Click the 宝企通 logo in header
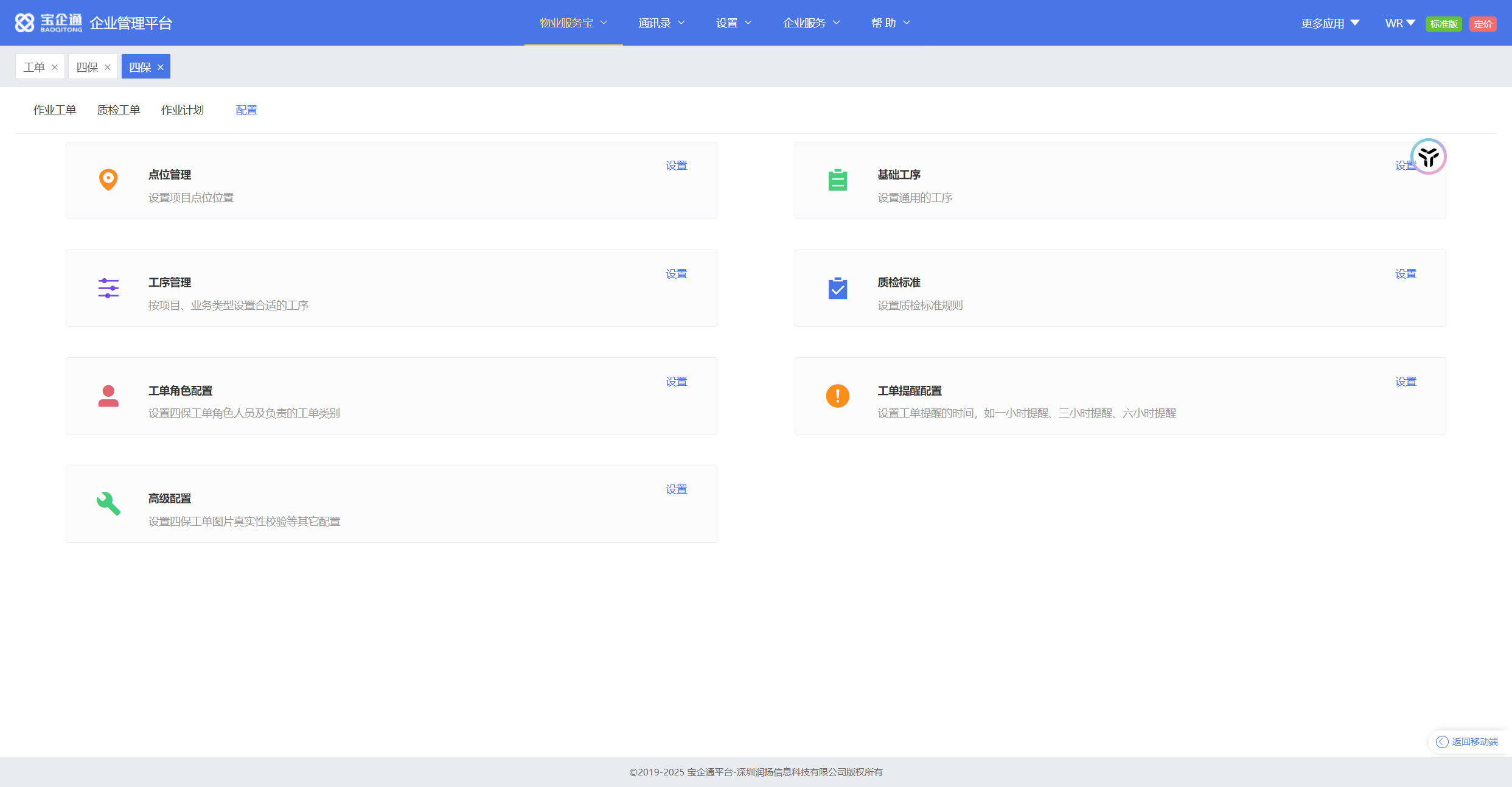The width and height of the screenshot is (1512, 787). pyautogui.click(x=49, y=23)
